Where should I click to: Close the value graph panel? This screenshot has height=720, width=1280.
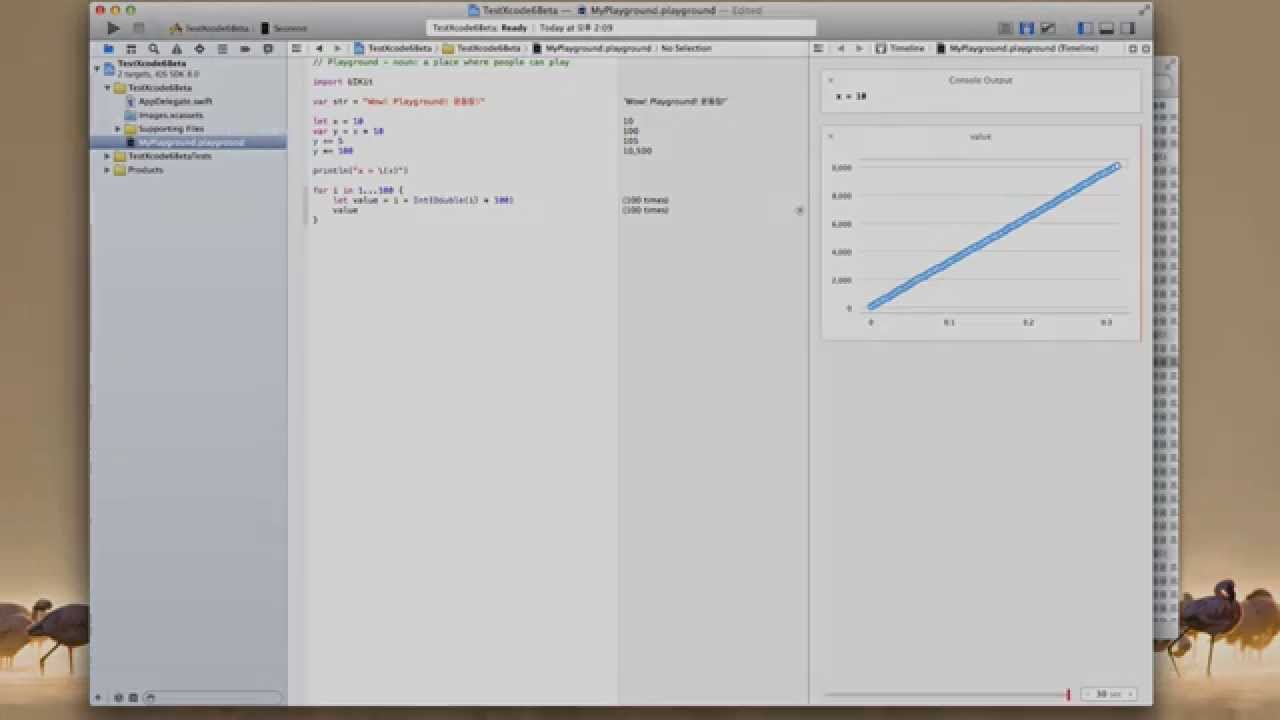[830, 136]
